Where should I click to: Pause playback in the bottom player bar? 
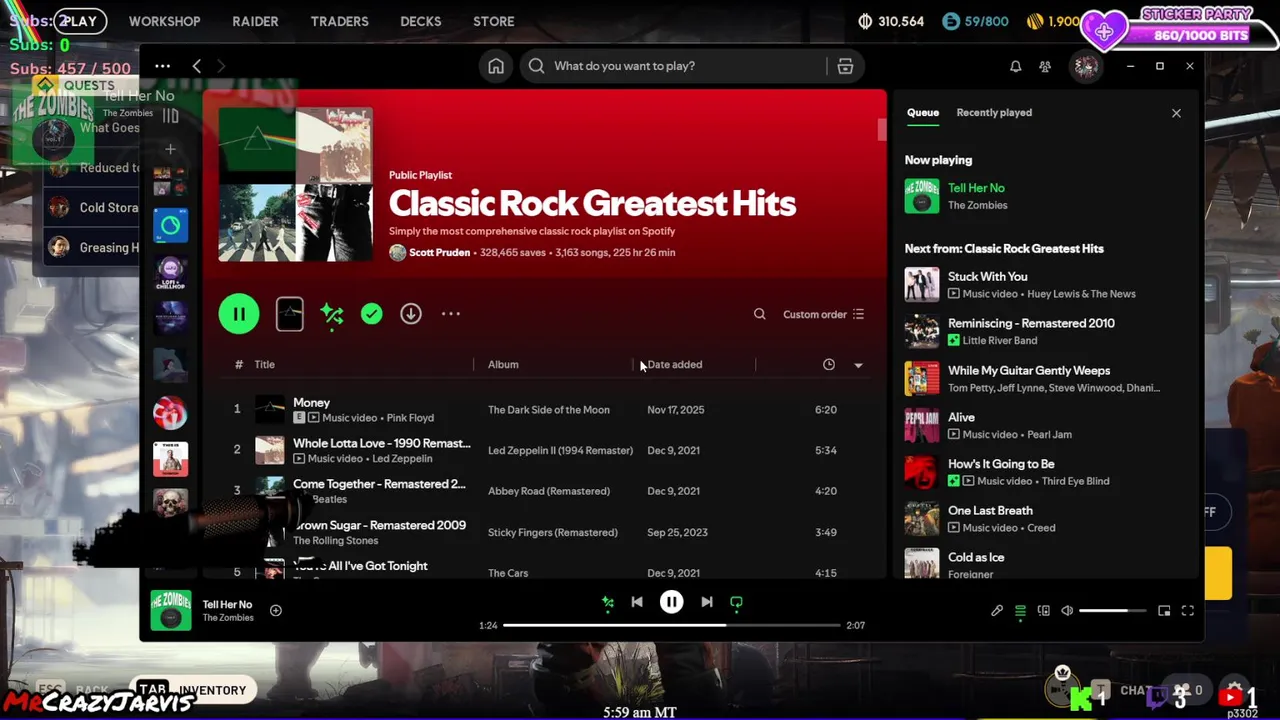pyautogui.click(x=672, y=602)
